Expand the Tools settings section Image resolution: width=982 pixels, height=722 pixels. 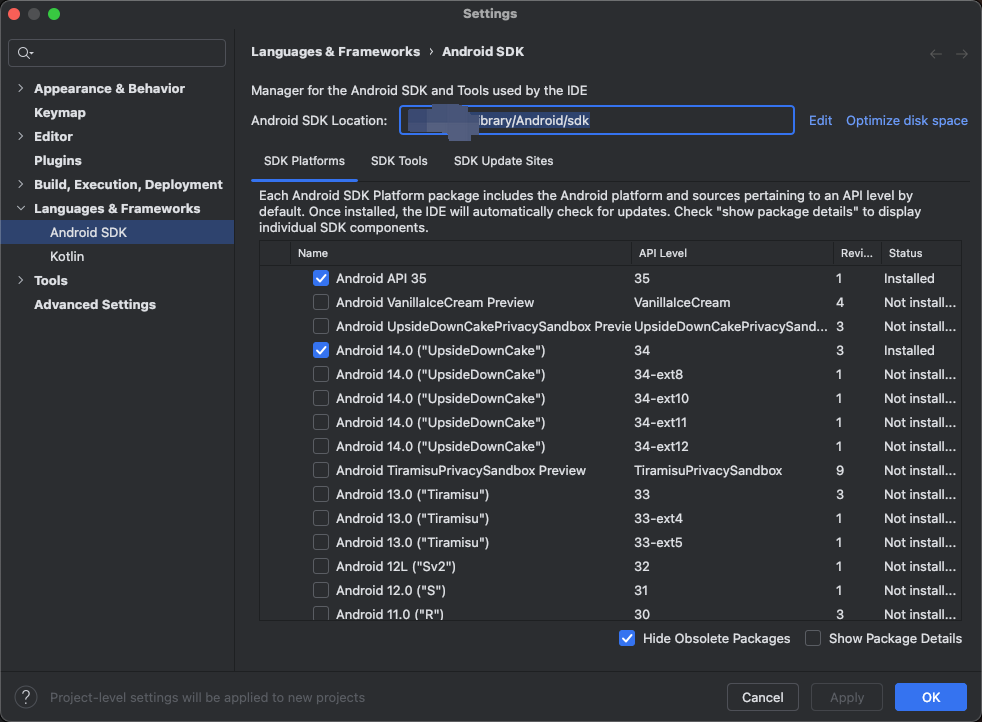pos(21,281)
